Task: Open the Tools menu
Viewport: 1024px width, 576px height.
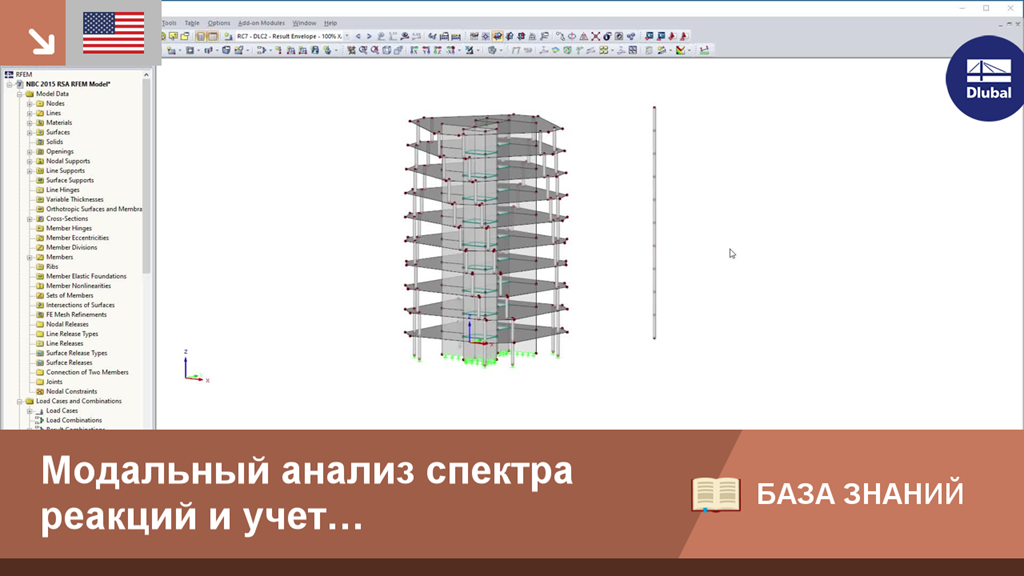Action: tap(169, 23)
